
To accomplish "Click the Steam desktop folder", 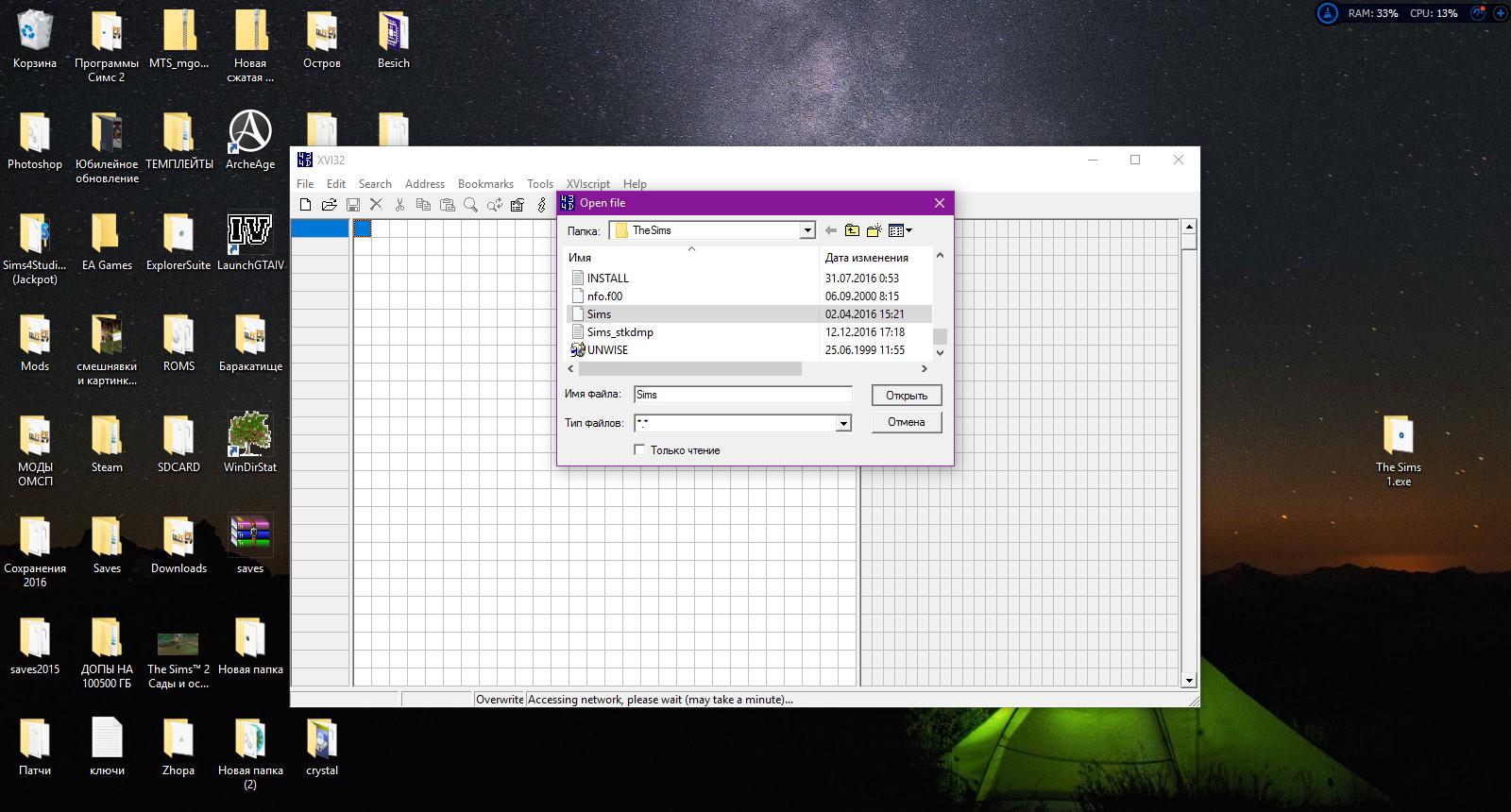I will coord(107,444).
